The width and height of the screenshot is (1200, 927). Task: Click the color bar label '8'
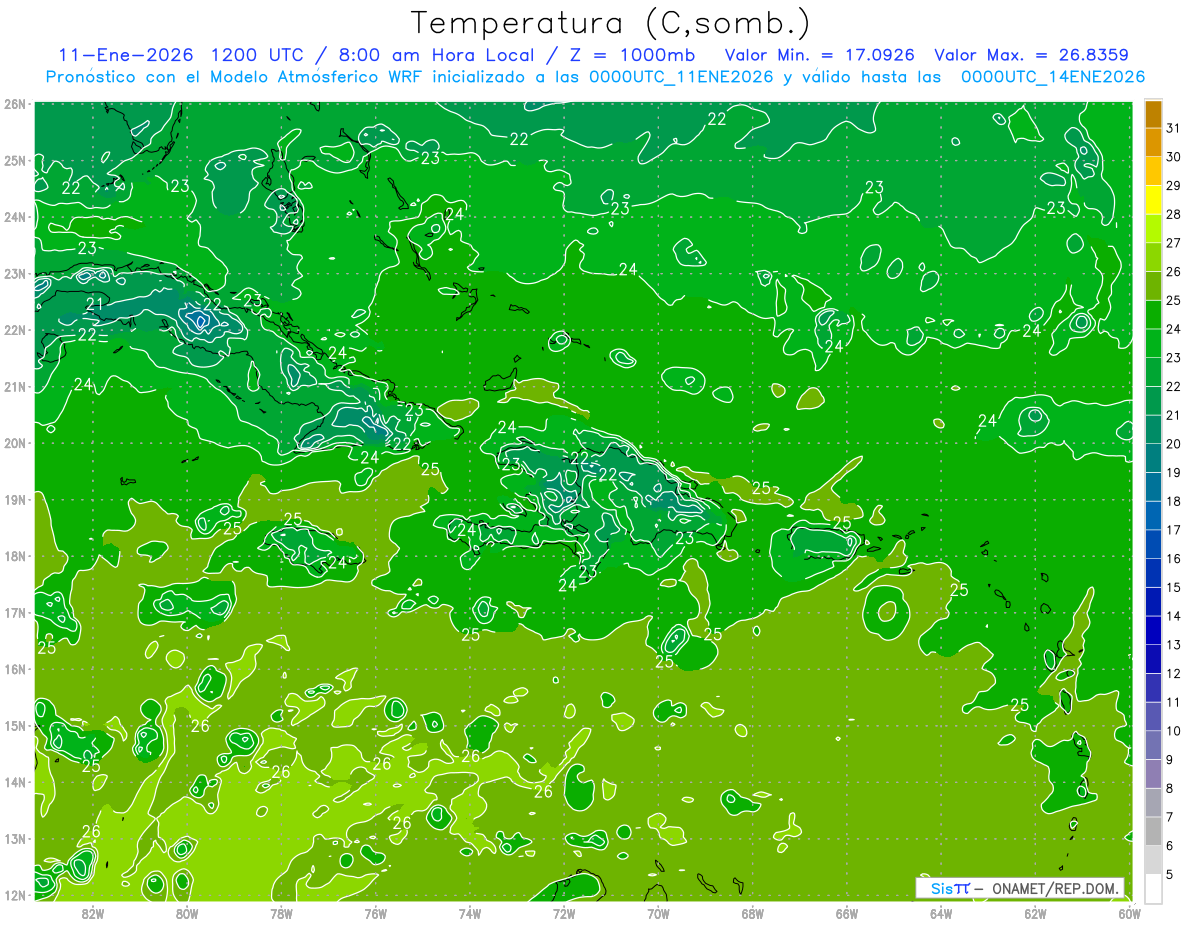pos(1170,788)
